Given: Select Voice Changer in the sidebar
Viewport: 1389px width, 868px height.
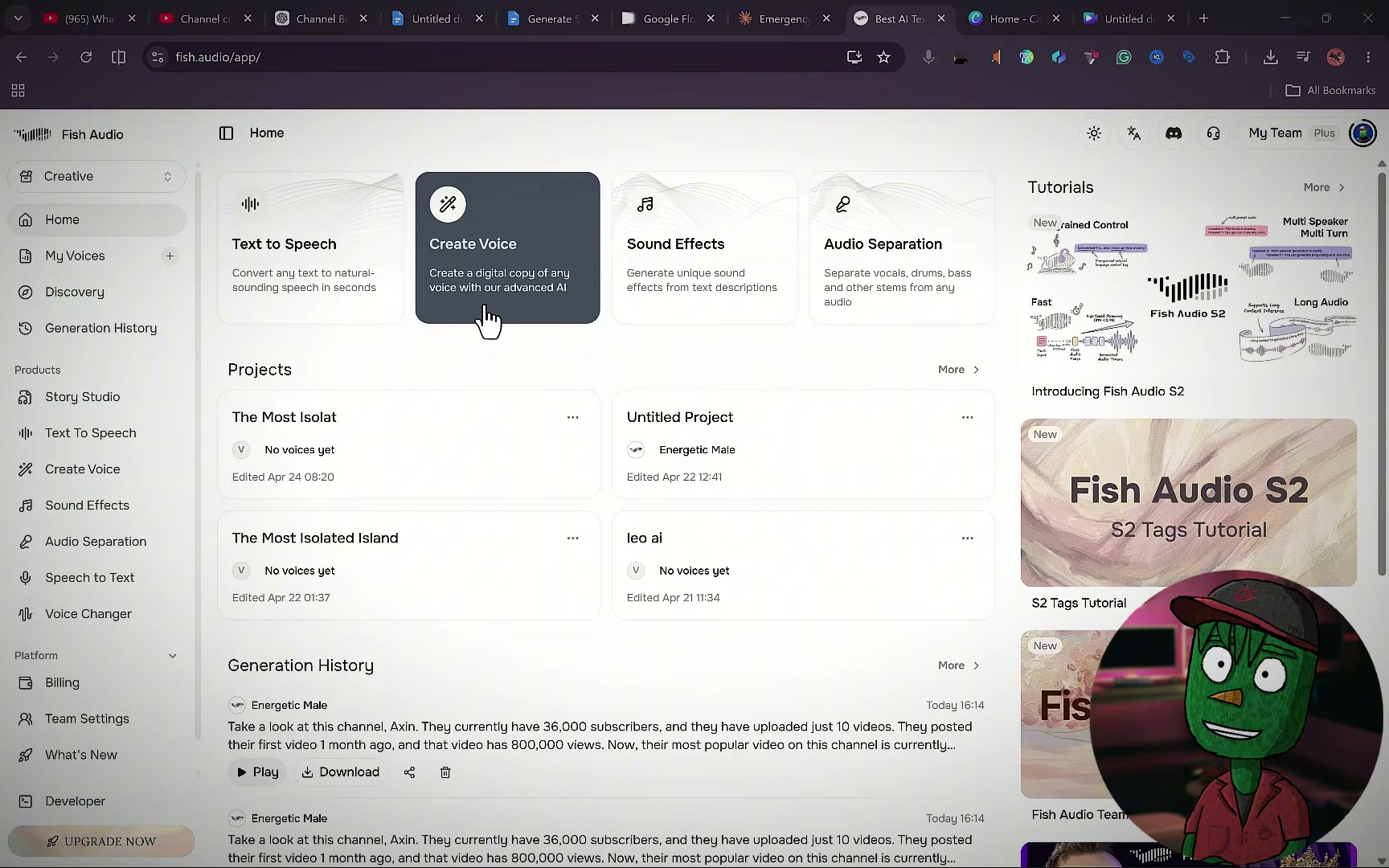Looking at the screenshot, I should (x=96, y=614).
